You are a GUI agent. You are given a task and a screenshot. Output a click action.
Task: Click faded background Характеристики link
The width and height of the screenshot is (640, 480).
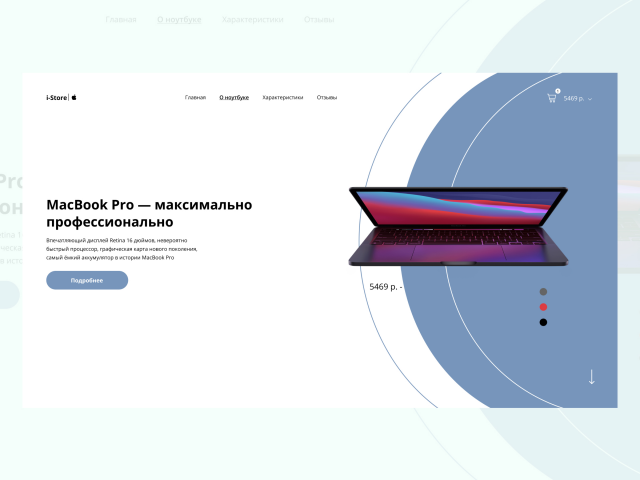click(252, 19)
